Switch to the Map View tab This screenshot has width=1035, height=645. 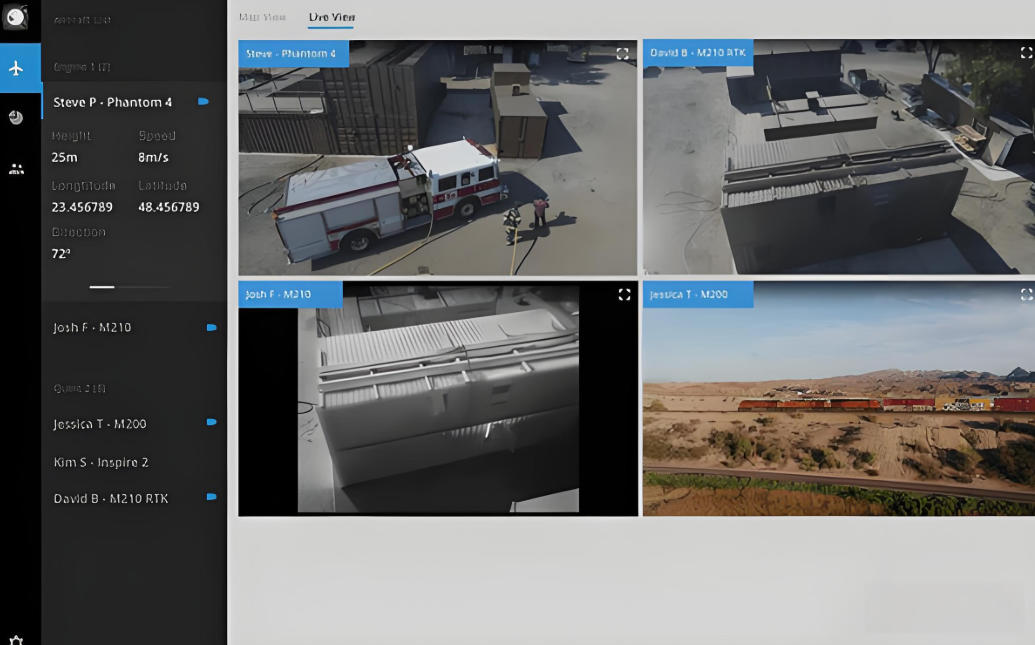click(262, 17)
